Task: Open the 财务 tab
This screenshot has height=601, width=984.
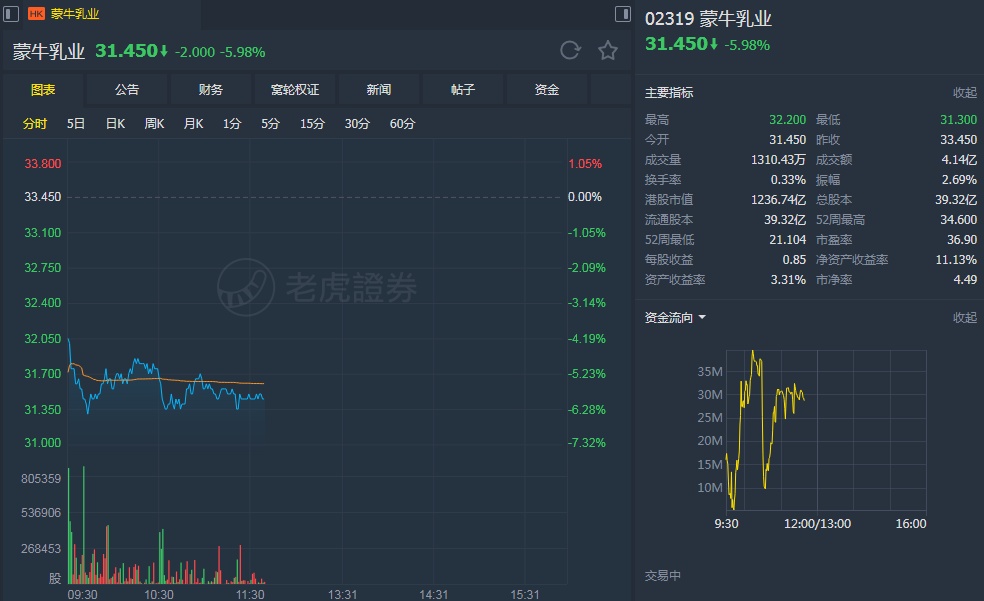Action: [211, 90]
